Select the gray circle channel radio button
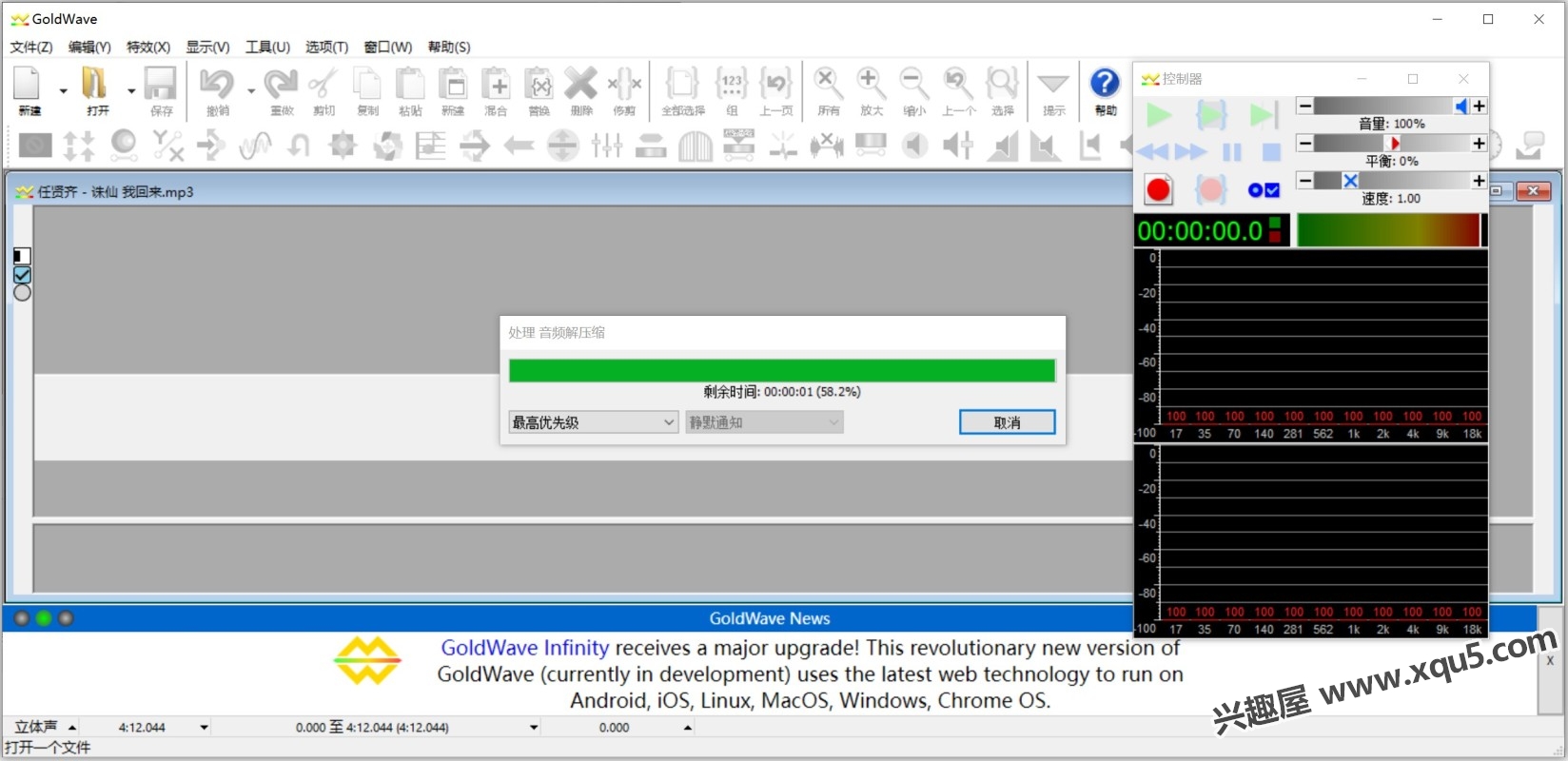Screen dimensions: 1568x761 [x=22, y=293]
